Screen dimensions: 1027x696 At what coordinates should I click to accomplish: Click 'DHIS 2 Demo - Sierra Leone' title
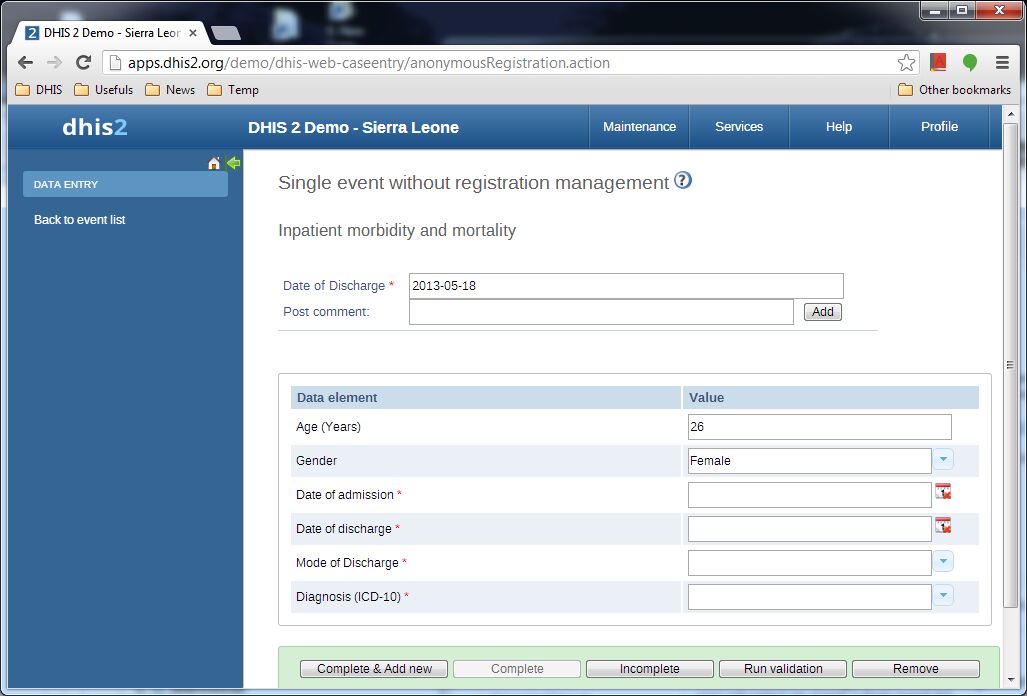pos(353,127)
